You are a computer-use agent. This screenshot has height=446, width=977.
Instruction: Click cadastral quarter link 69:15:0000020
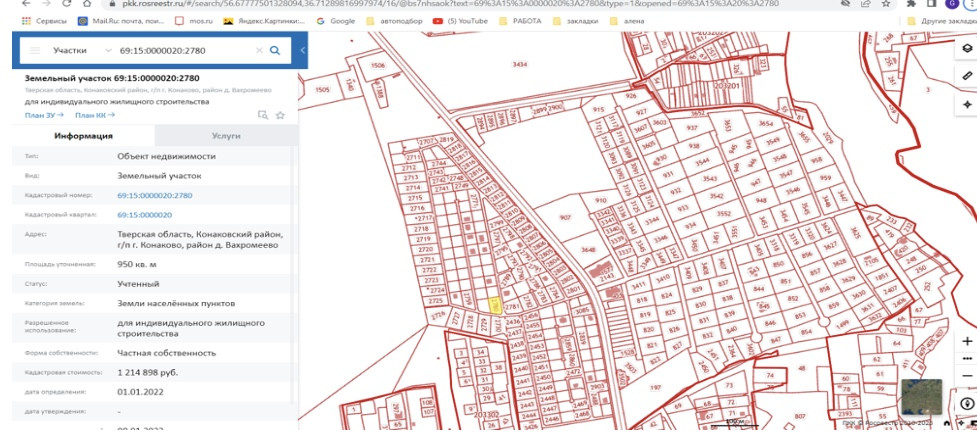point(145,215)
